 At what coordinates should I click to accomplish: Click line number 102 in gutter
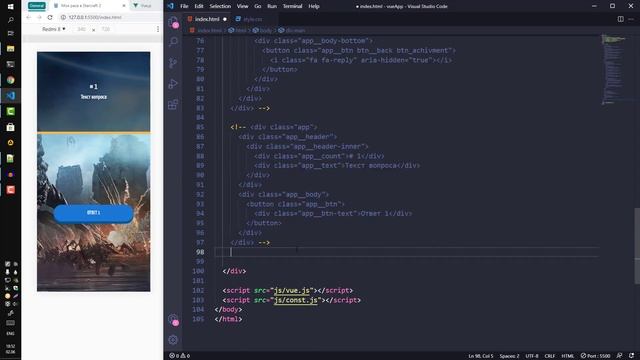198,291
